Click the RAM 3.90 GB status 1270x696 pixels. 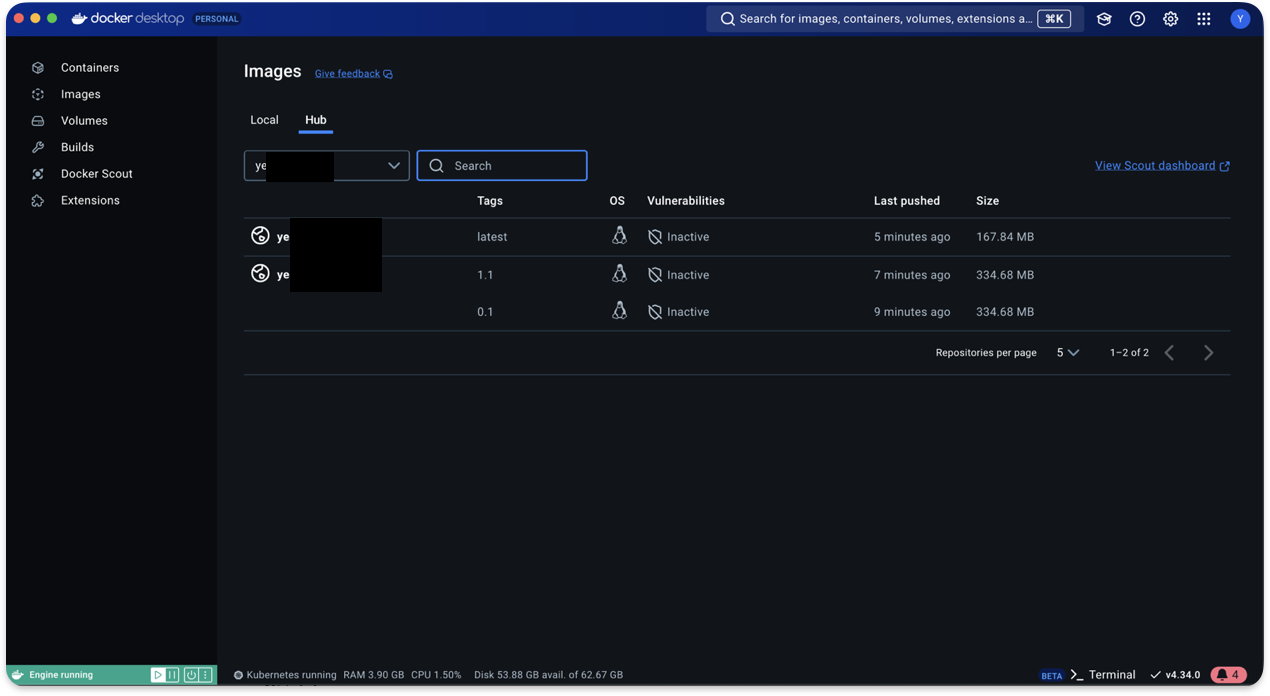coord(373,675)
